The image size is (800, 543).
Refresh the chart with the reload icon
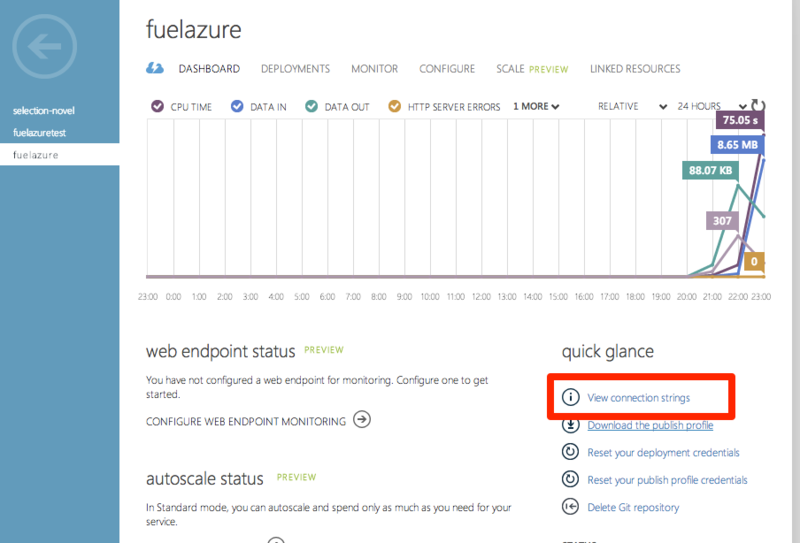click(757, 106)
